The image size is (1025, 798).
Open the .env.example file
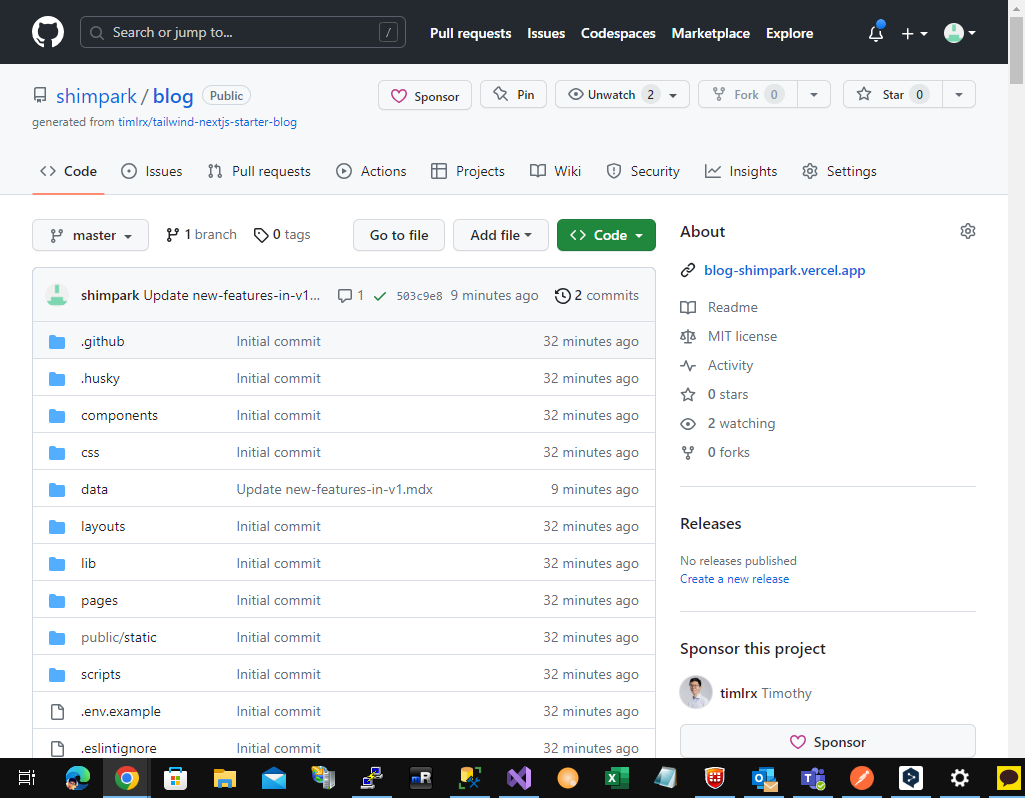pyautogui.click(x=120, y=712)
